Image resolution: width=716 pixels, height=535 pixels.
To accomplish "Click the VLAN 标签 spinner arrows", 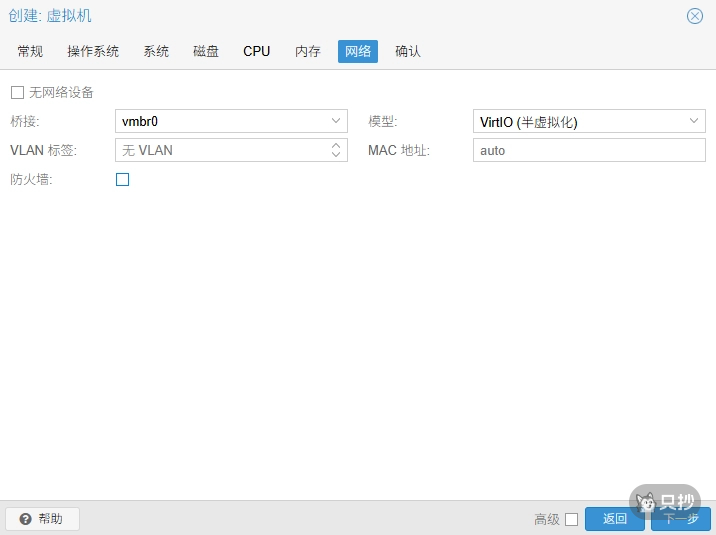I will pos(336,150).
